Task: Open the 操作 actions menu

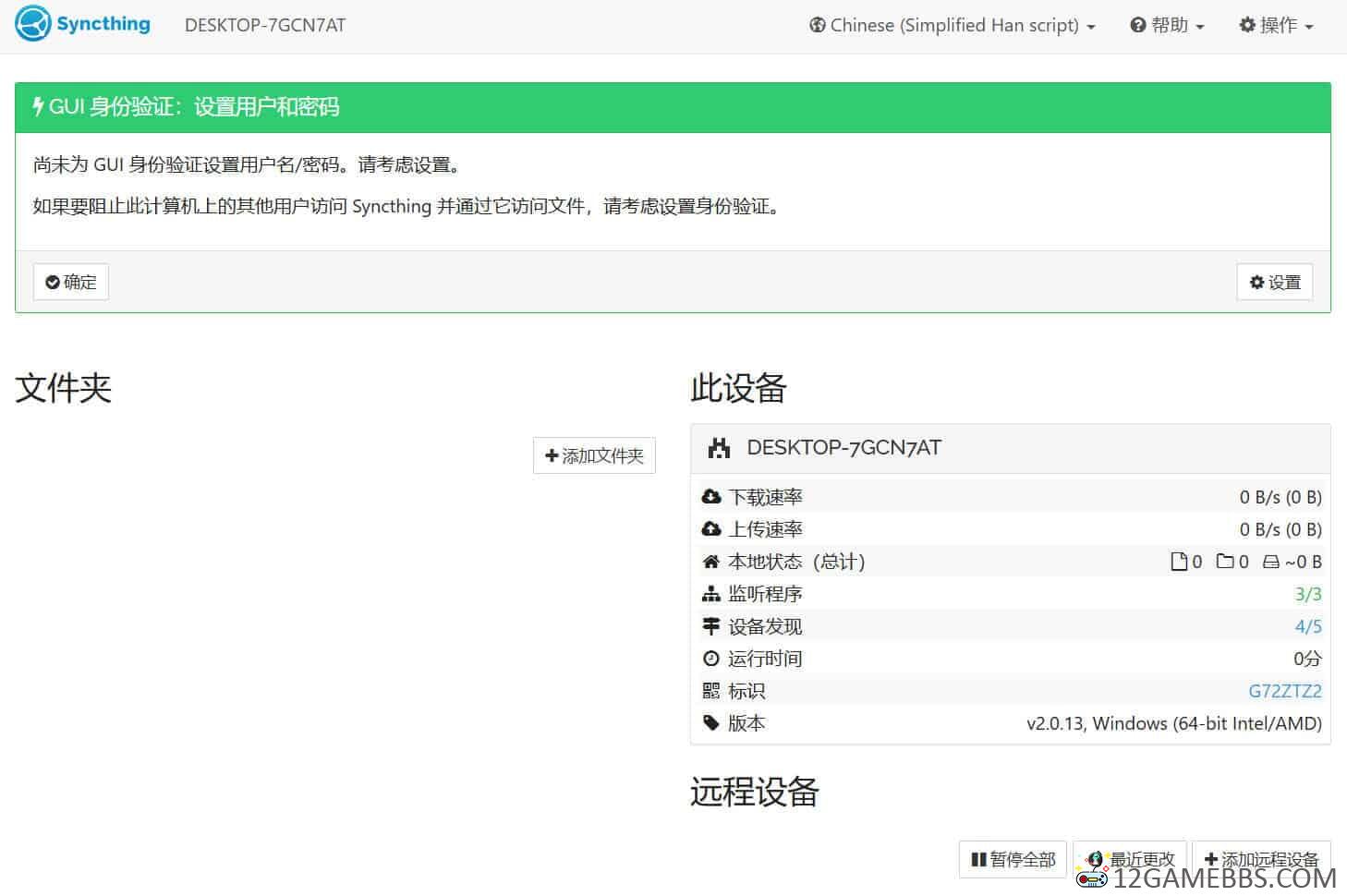Action: [1276, 26]
